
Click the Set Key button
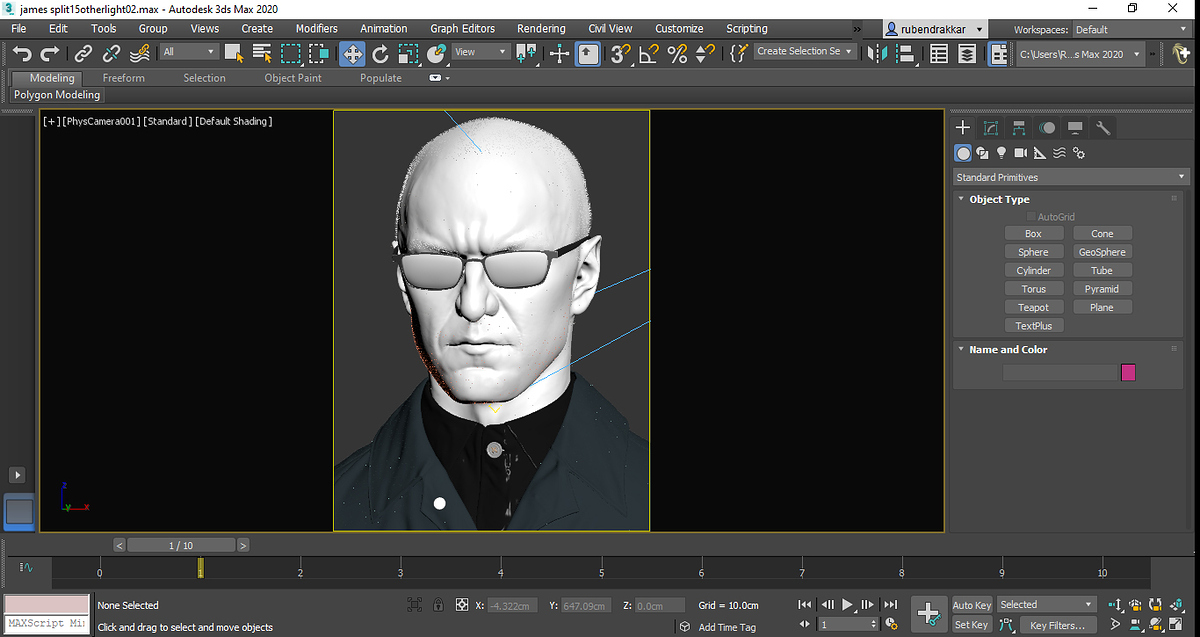pos(971,625)
